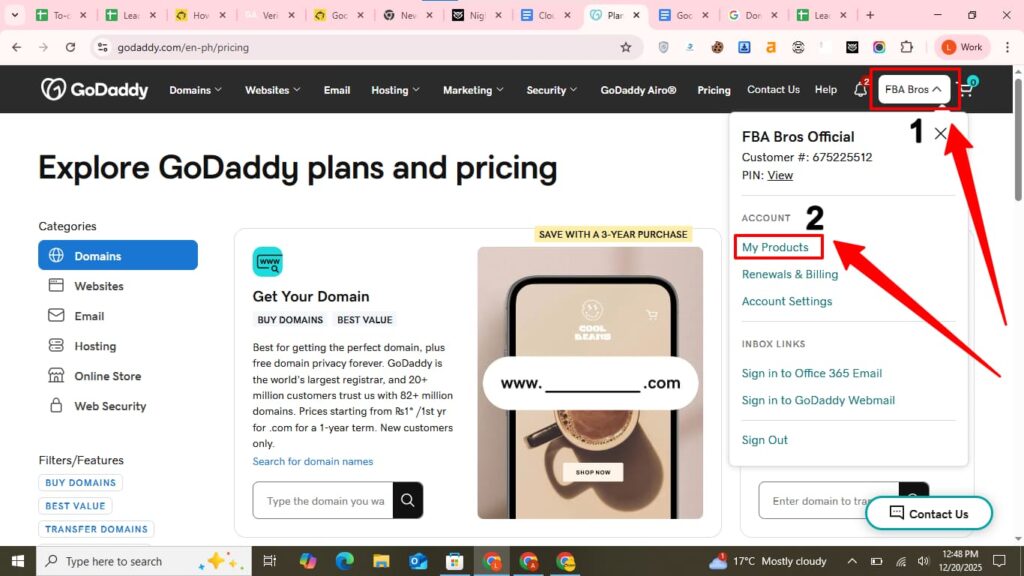Bookmark page with the star icon

626,47
